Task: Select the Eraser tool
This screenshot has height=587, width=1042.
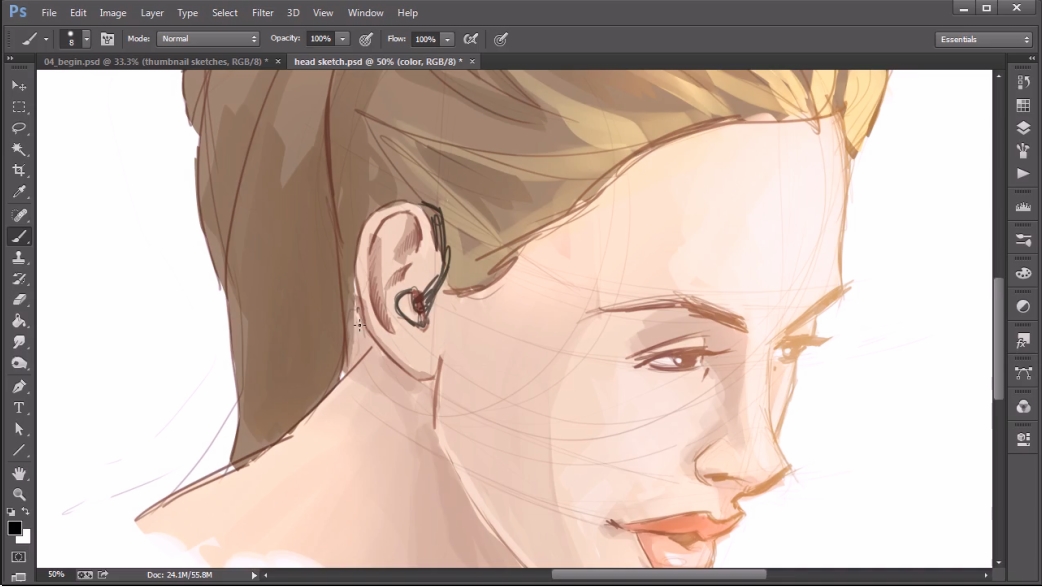Action: click(x=19, y=299)
